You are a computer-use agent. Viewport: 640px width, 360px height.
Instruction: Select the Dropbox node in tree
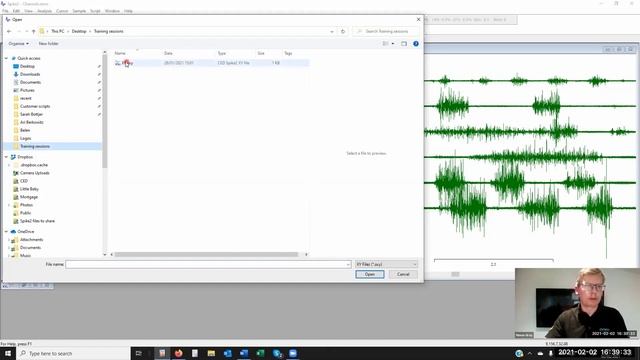(x=25, y=157)
